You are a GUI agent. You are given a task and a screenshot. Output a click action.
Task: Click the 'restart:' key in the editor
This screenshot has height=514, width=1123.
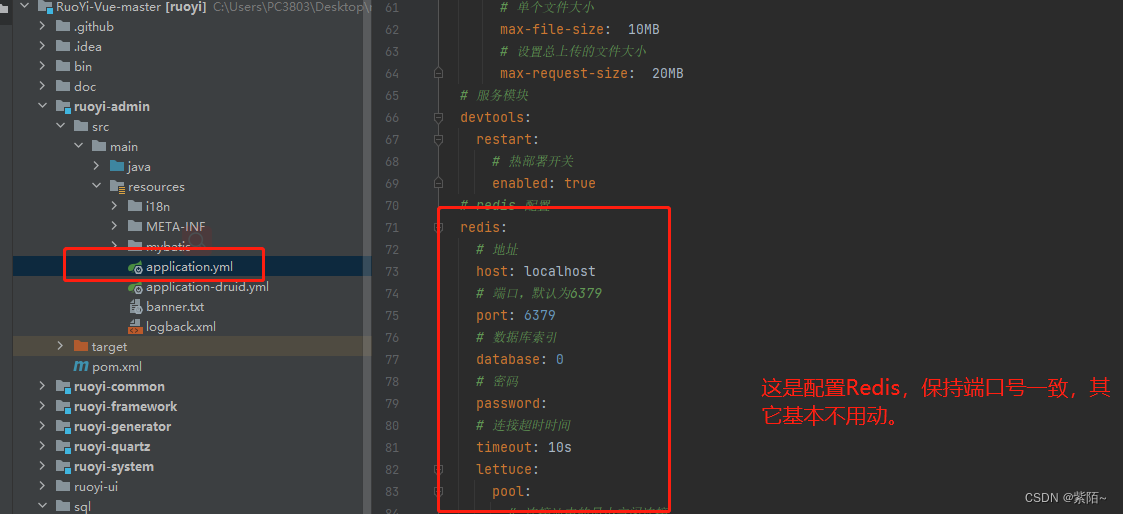(x=508, y=140)
